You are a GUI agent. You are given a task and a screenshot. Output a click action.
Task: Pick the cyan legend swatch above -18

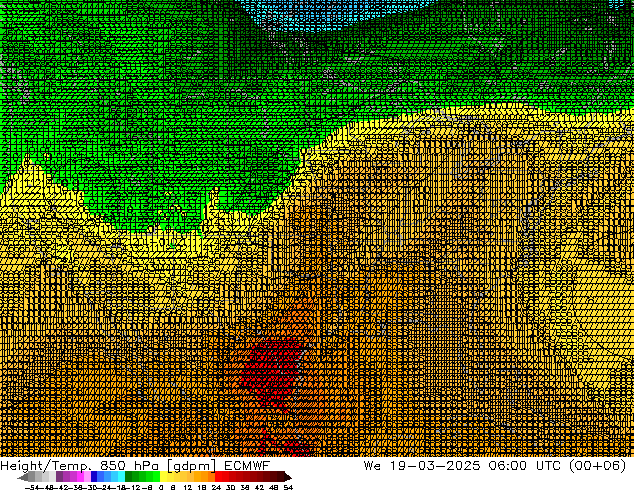click(121, 476)
